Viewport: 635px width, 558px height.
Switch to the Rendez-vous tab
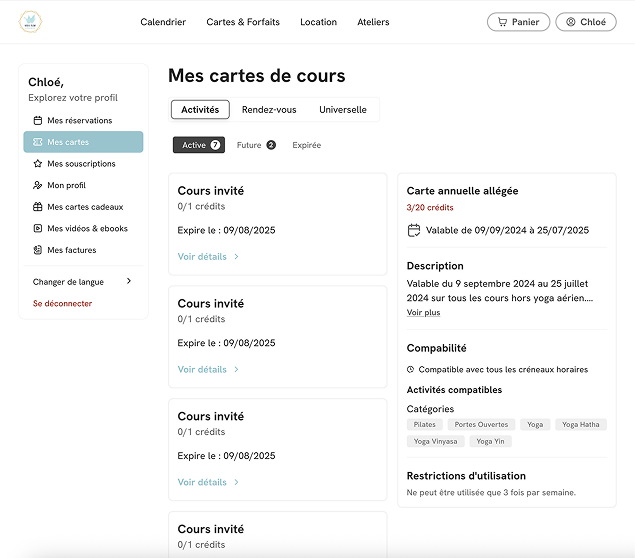coord(269,110)
